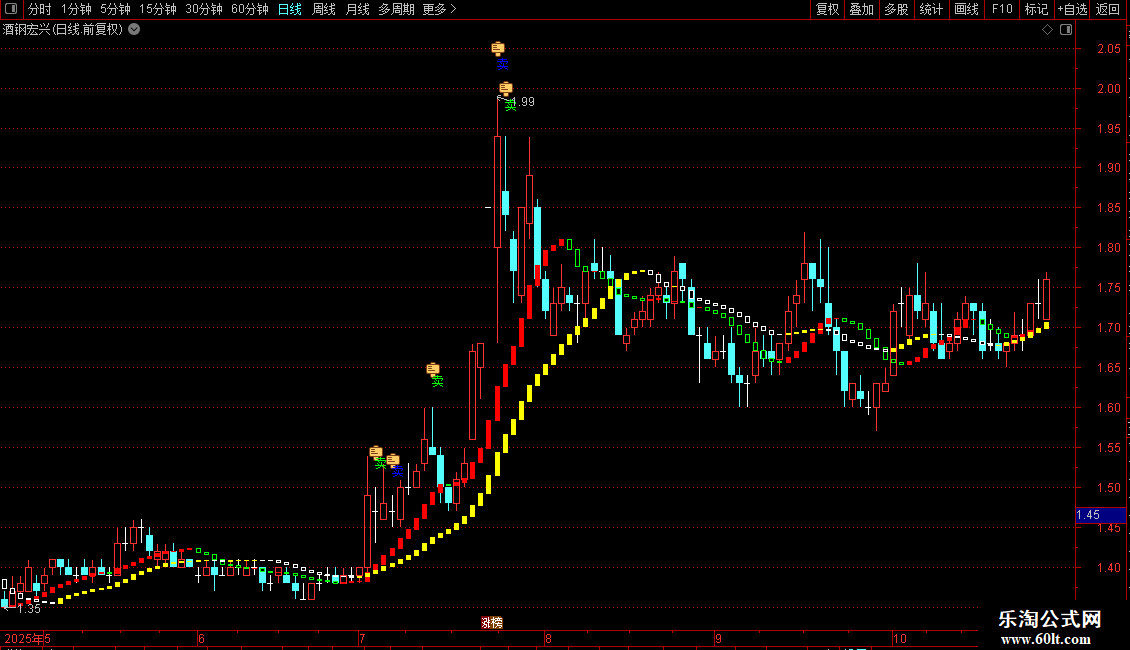Click the green 卖 signal in early July
This screenshot has width=1130, height=650.
click(x=380, y=465)
